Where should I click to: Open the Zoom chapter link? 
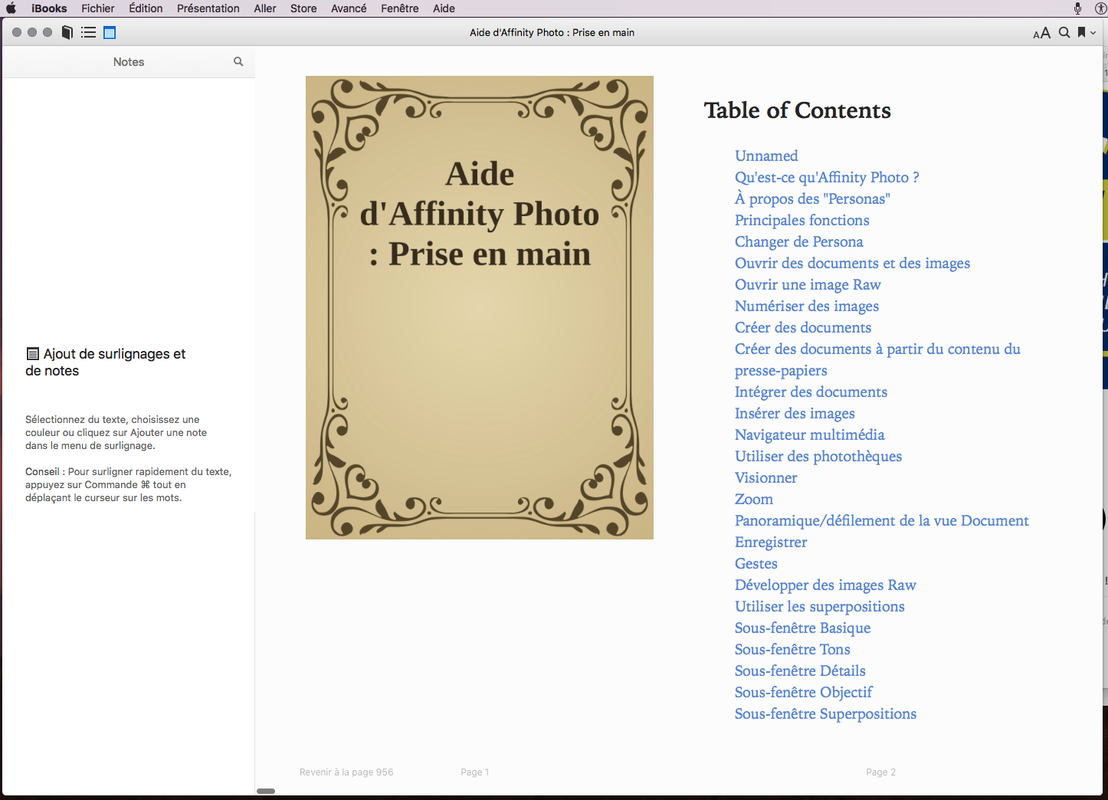click(753, 499)
